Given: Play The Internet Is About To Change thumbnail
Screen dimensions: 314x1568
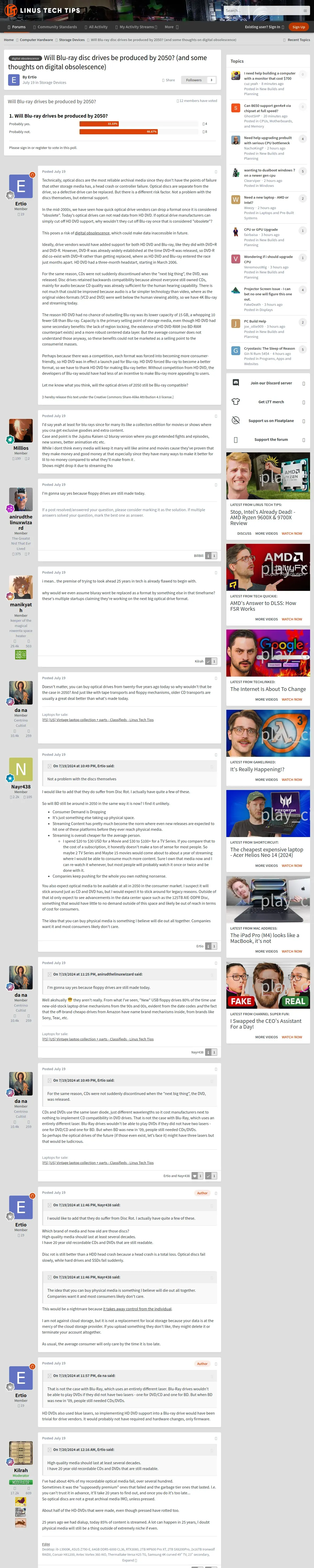Looking at the screenshot, I should tap(268, 653).
